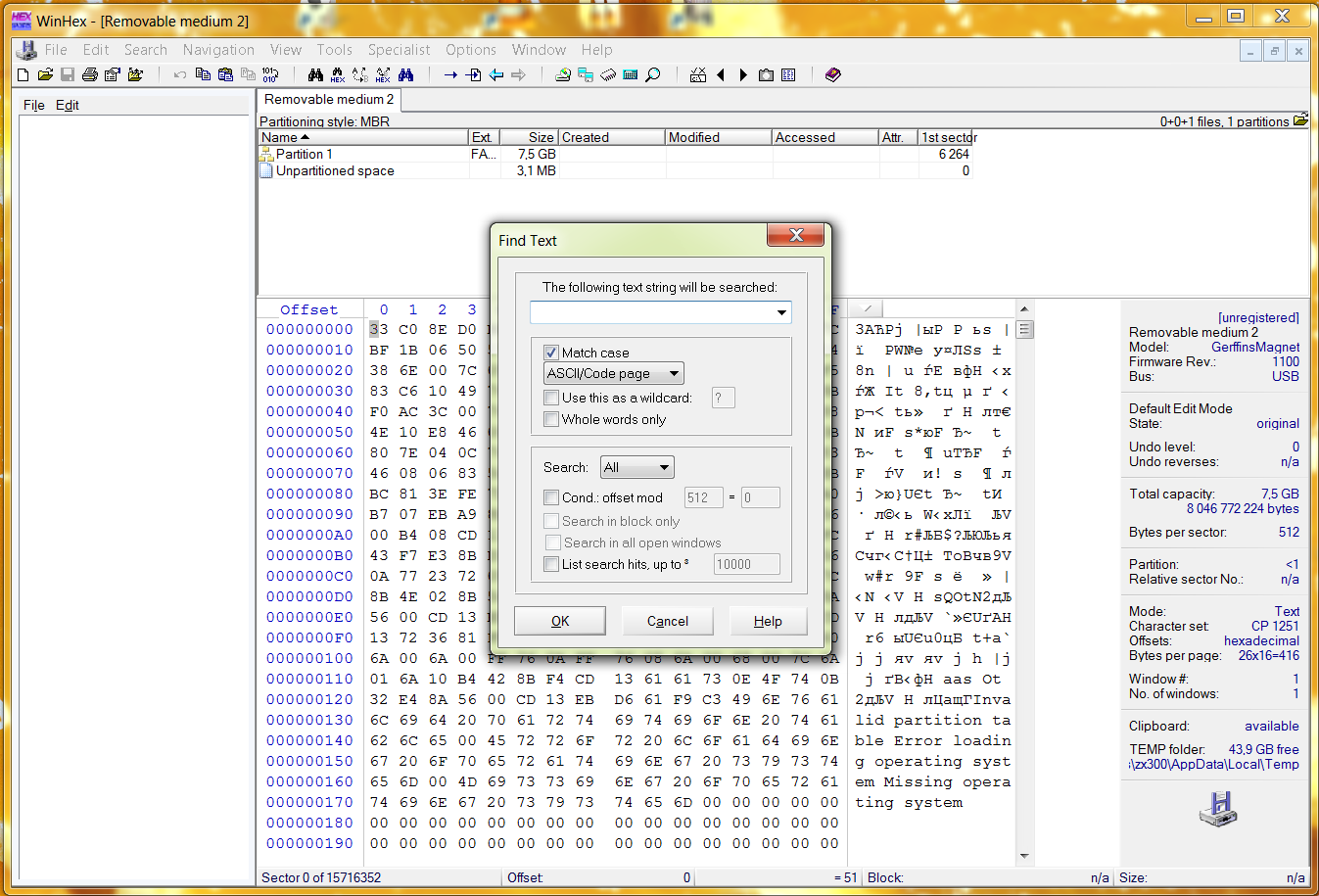Tick List search hits checkbox
This screenshot has width=1319, height=896.
click(x=551, y=564)
